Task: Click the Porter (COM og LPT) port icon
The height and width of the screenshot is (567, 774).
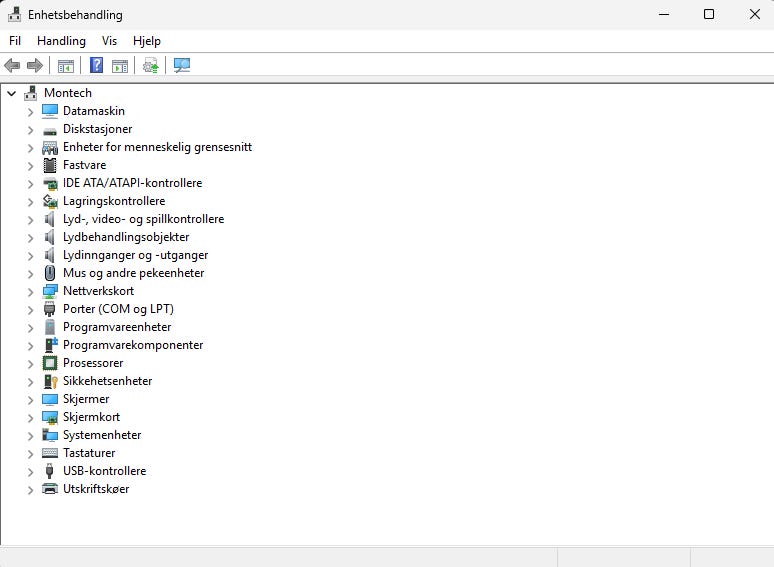Action: 49,309
